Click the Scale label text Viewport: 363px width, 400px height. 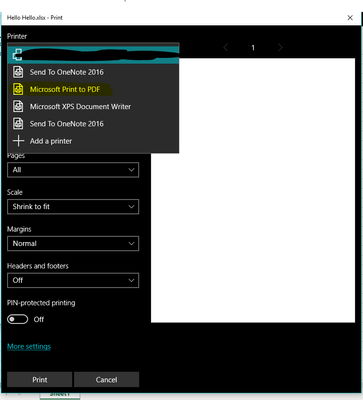[x=15, y=192]
